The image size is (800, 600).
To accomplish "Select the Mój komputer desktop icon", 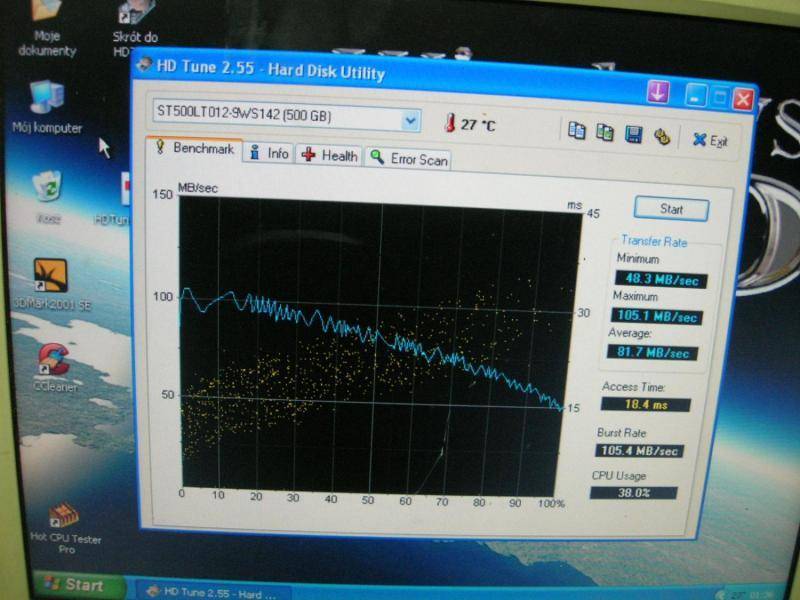I will [47, 107].
